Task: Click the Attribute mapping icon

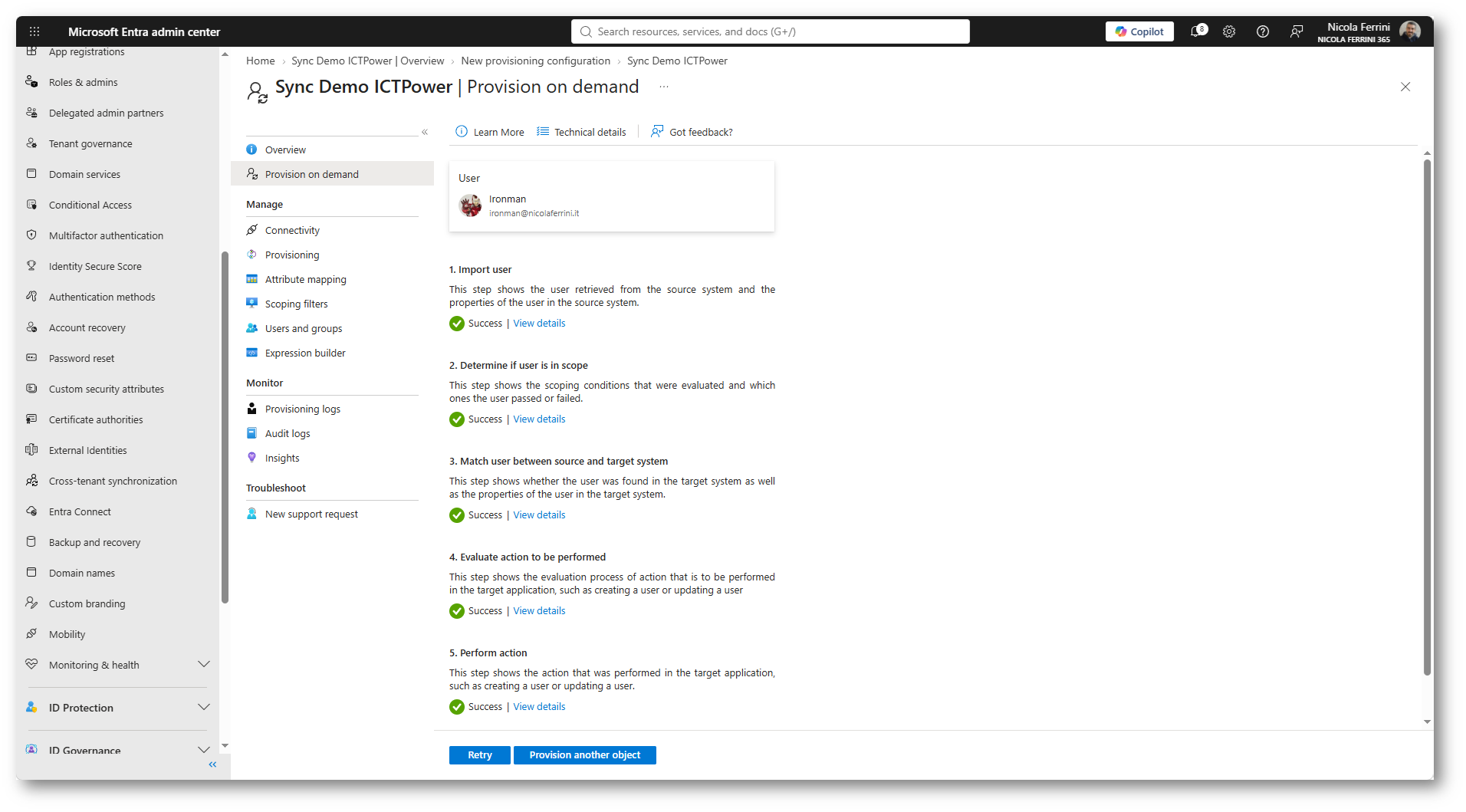Action: [251, 279]
